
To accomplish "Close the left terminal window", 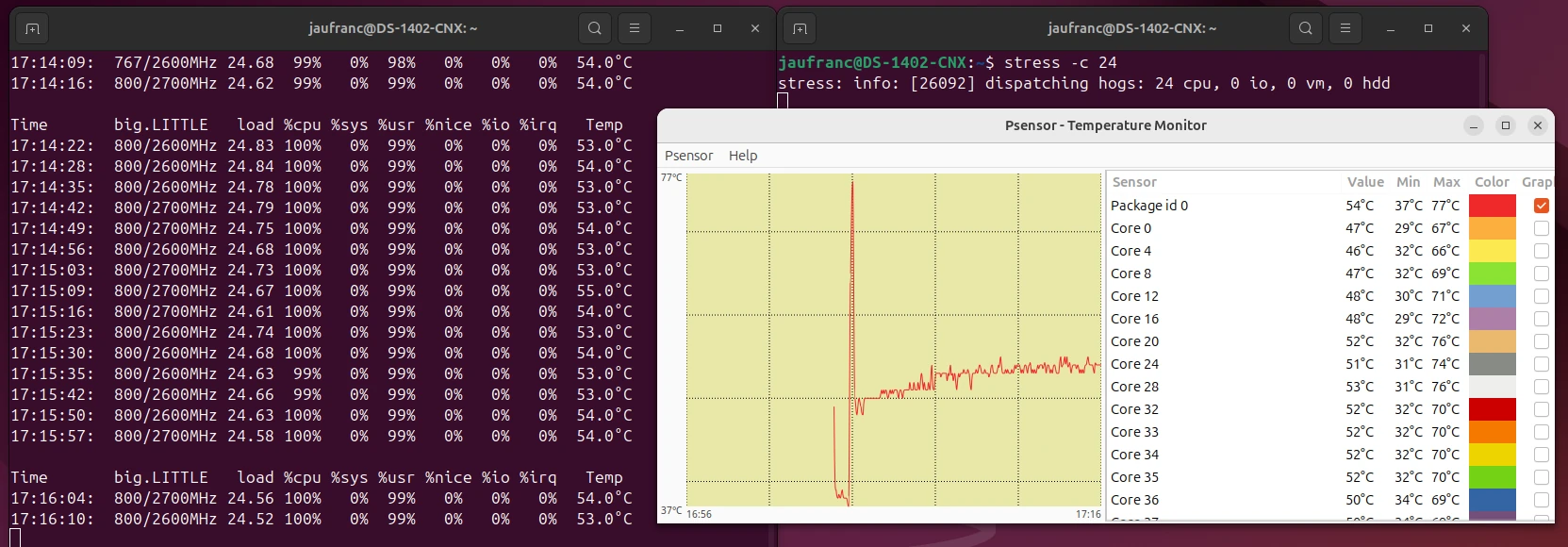I will point(755,28).
